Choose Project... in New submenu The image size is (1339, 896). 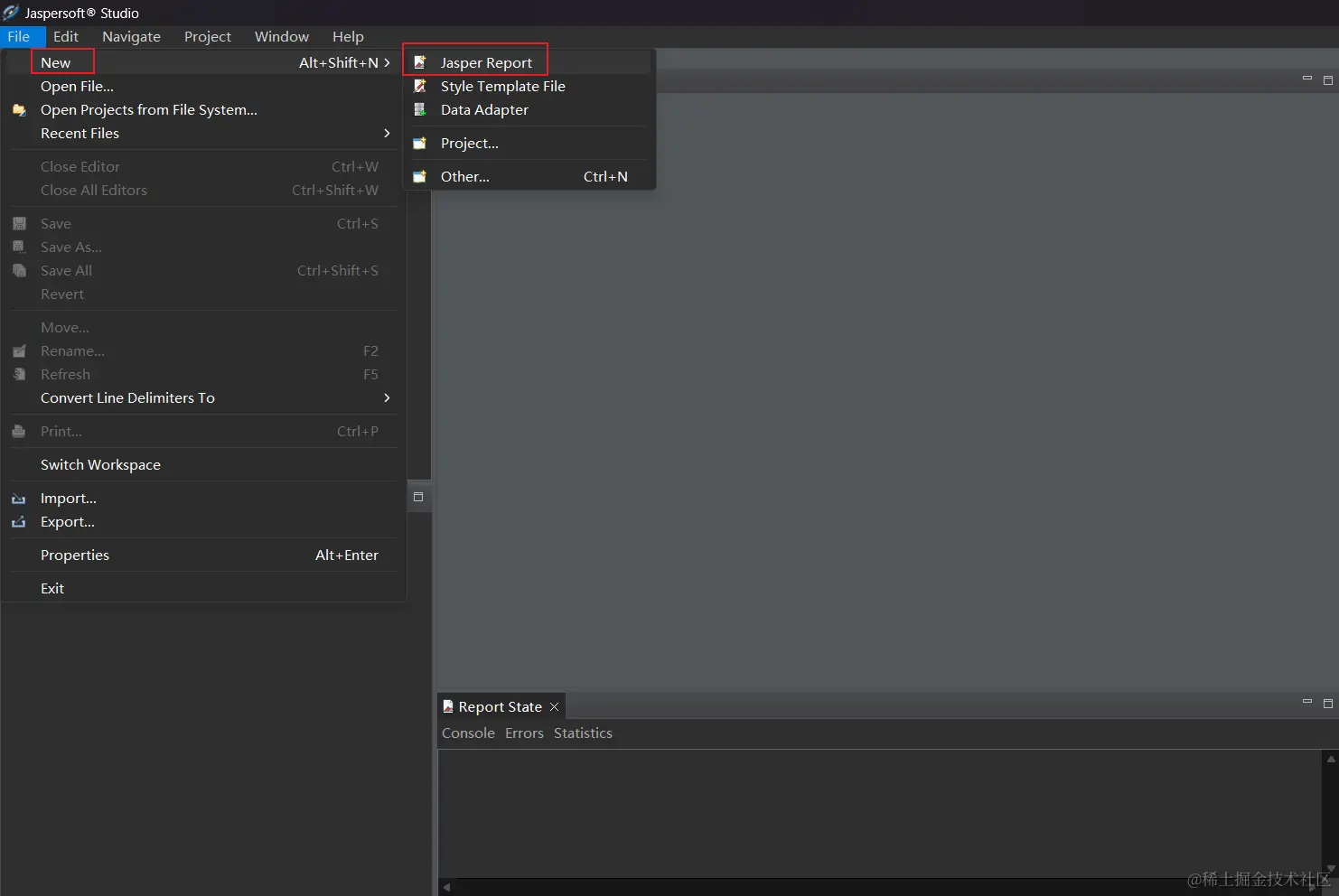tap(529, 143)
